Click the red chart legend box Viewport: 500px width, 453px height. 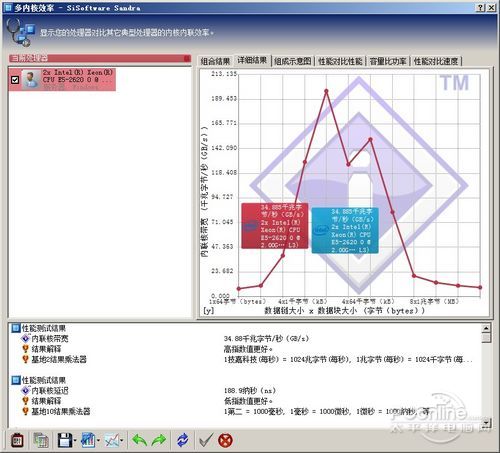point(274,226)
